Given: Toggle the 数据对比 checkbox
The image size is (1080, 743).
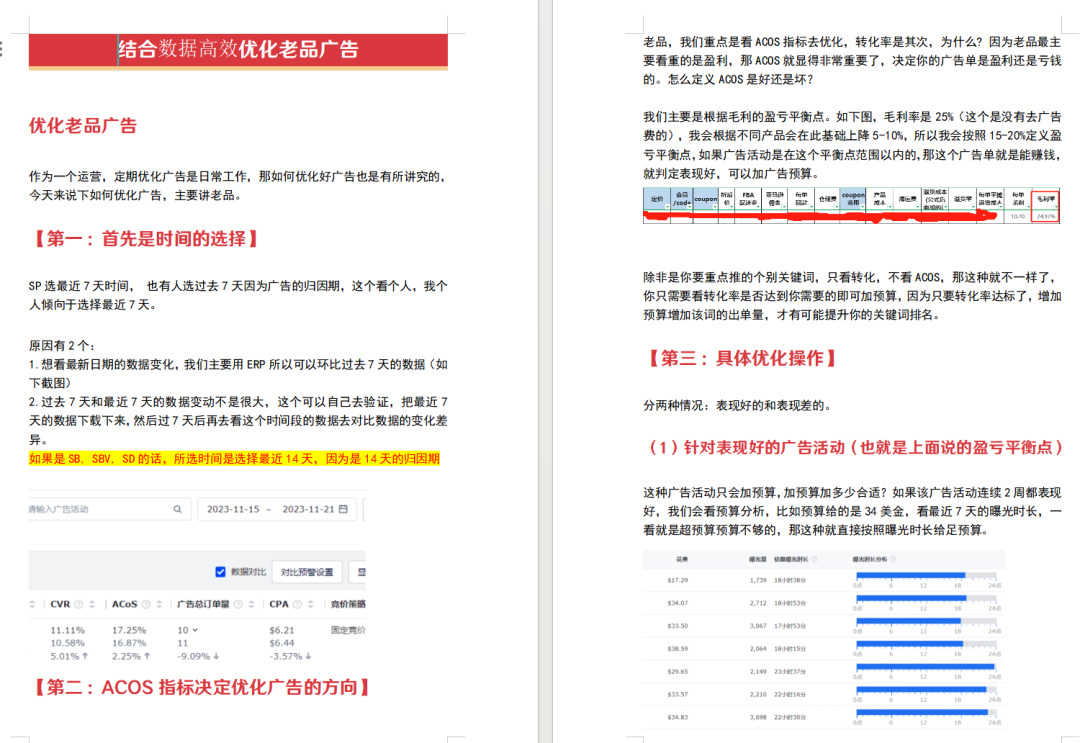Looking at the screenshot, I should tap(221, 571).
